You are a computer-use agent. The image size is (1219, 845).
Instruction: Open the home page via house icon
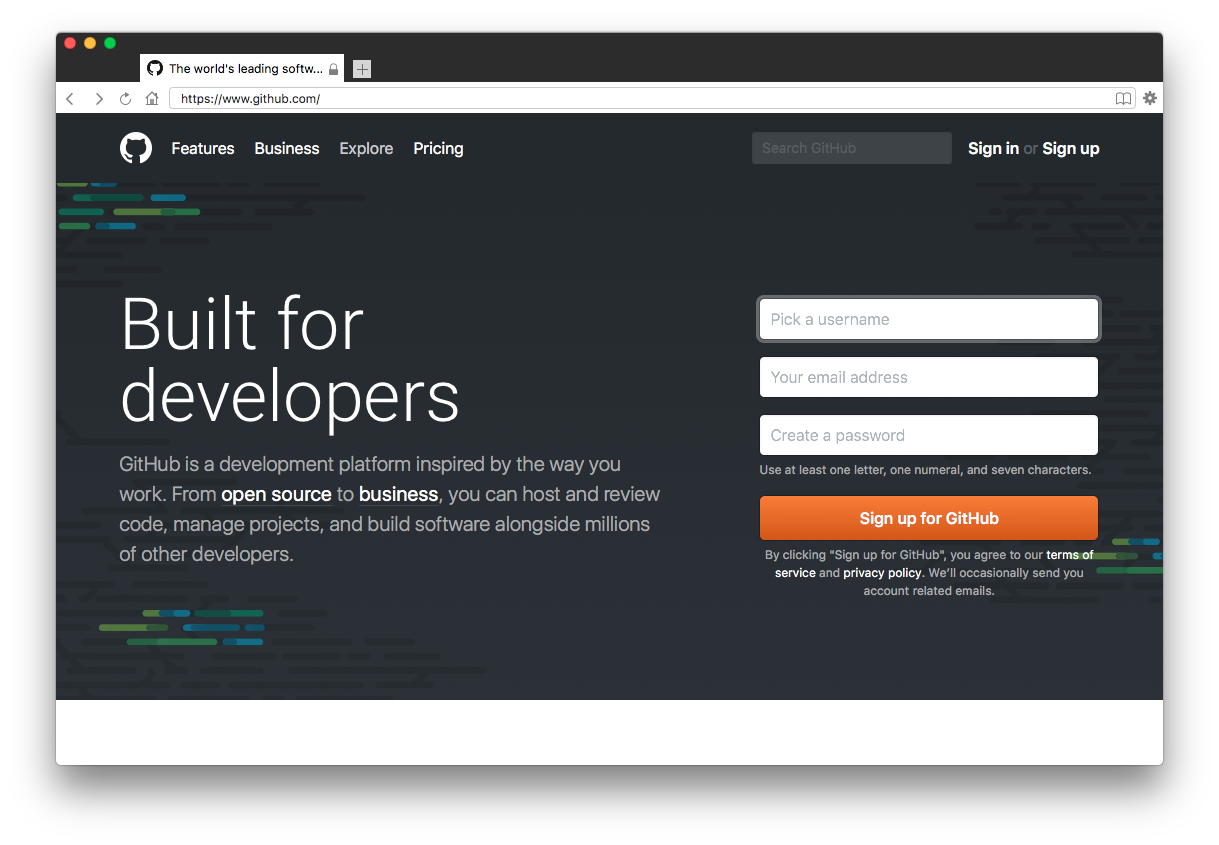(x=152, y=98)
